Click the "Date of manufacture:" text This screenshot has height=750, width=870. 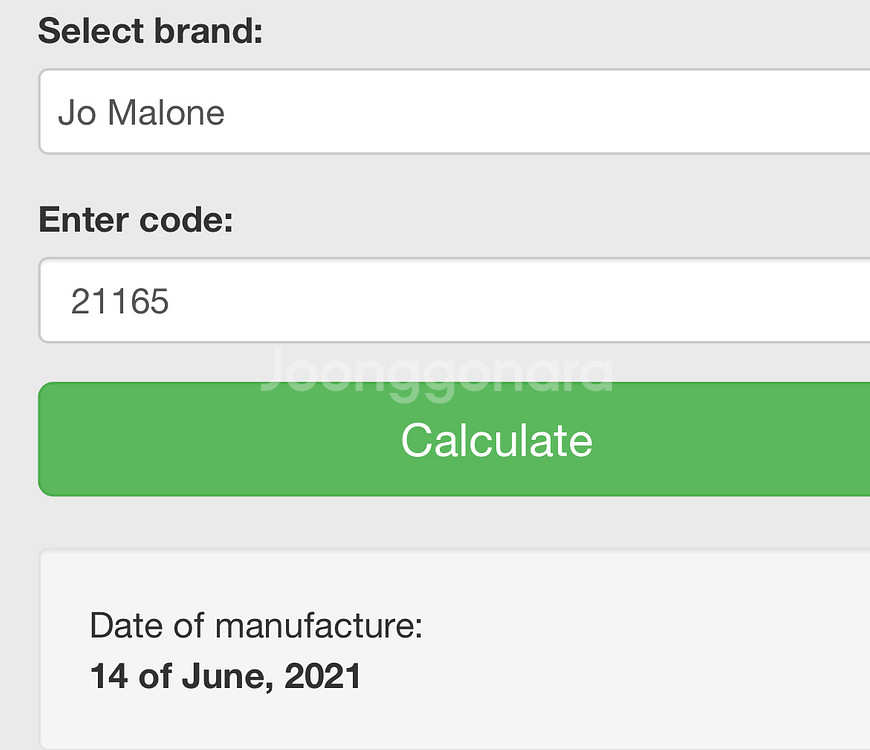[x=256, y=626]
